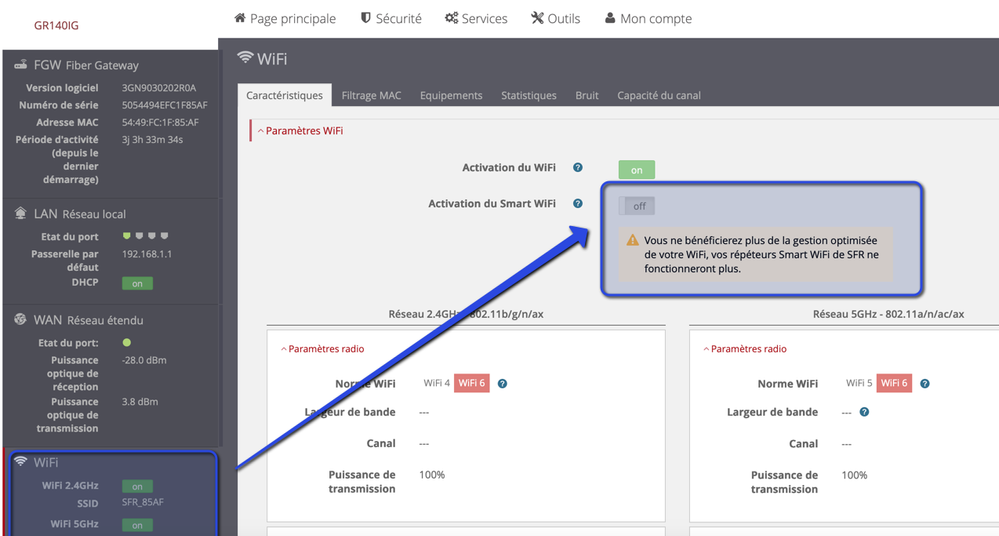Select WiFi 5 standard for 5GHz
The width and height of the screenshot is (999, 536).
pos(859,384)
